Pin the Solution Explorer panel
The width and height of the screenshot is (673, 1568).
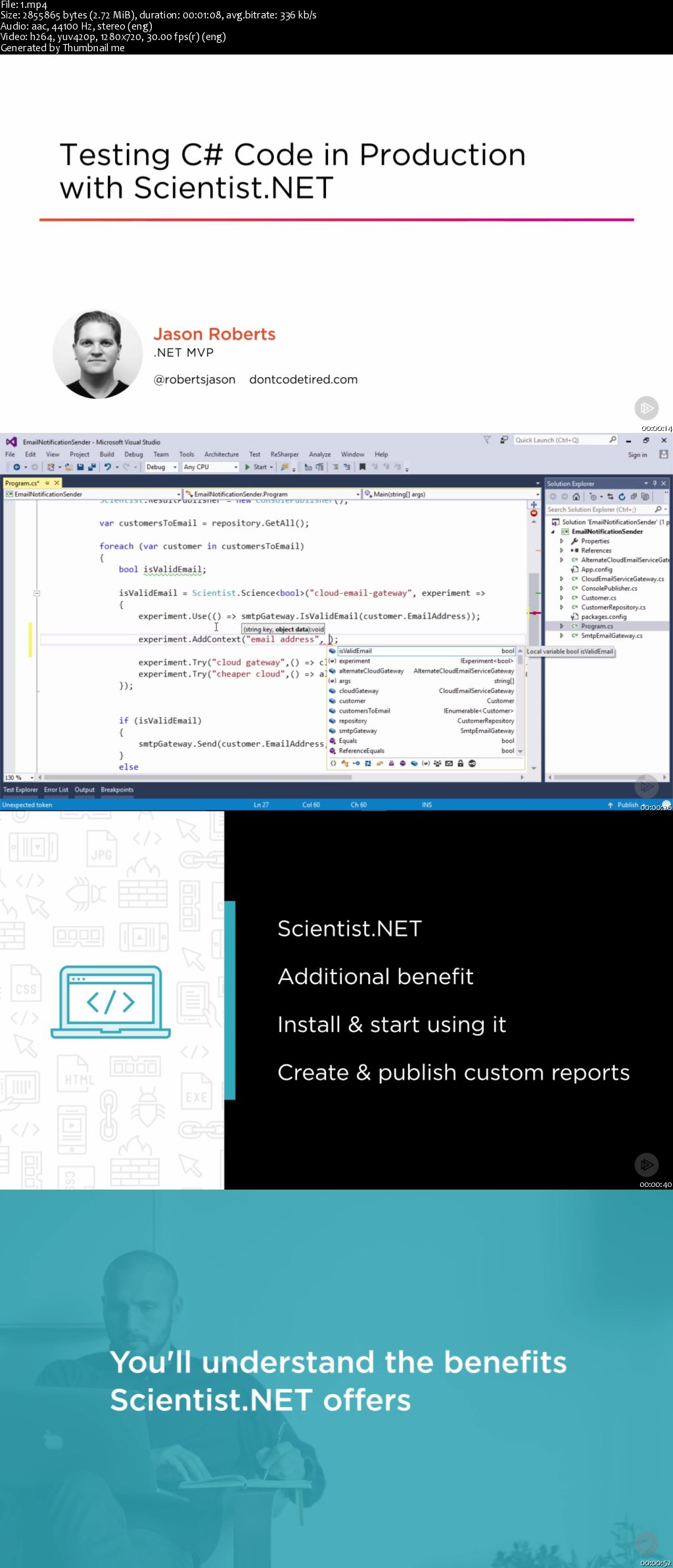pyautogui.click(x=655, y=483)
